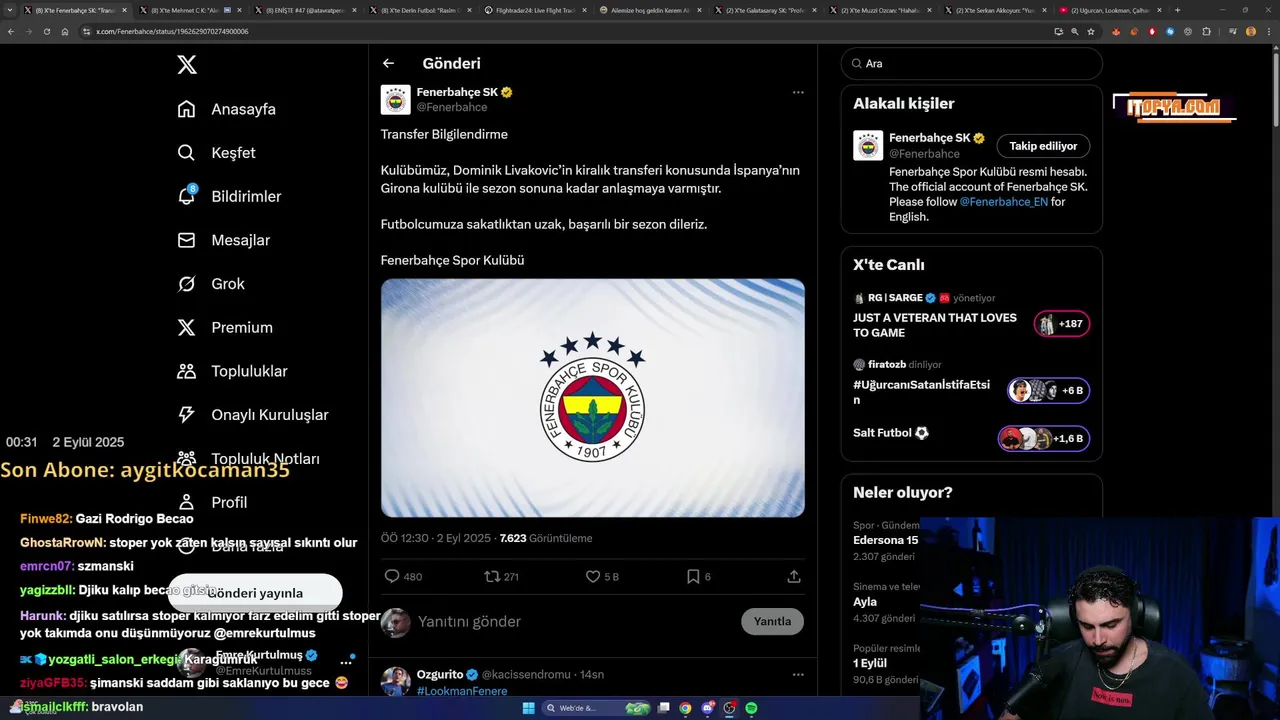The image size is (1280, 720).
Task: Open Task View in the taskbar
Action: 664,708
